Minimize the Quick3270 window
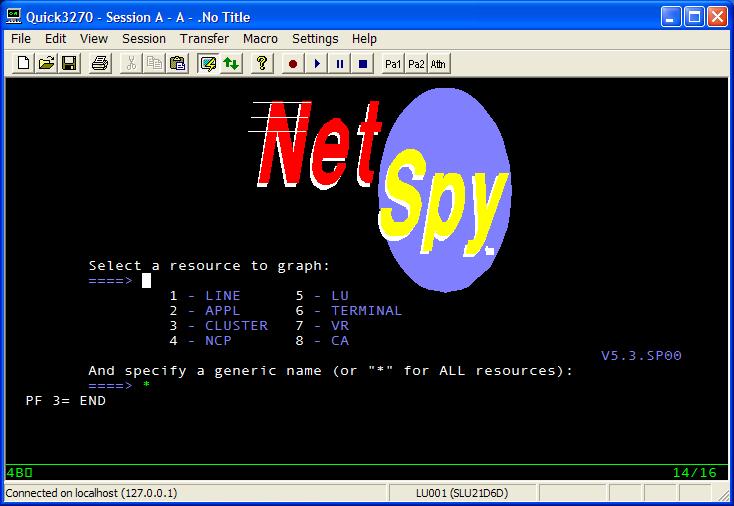 [x=671, y=17]
